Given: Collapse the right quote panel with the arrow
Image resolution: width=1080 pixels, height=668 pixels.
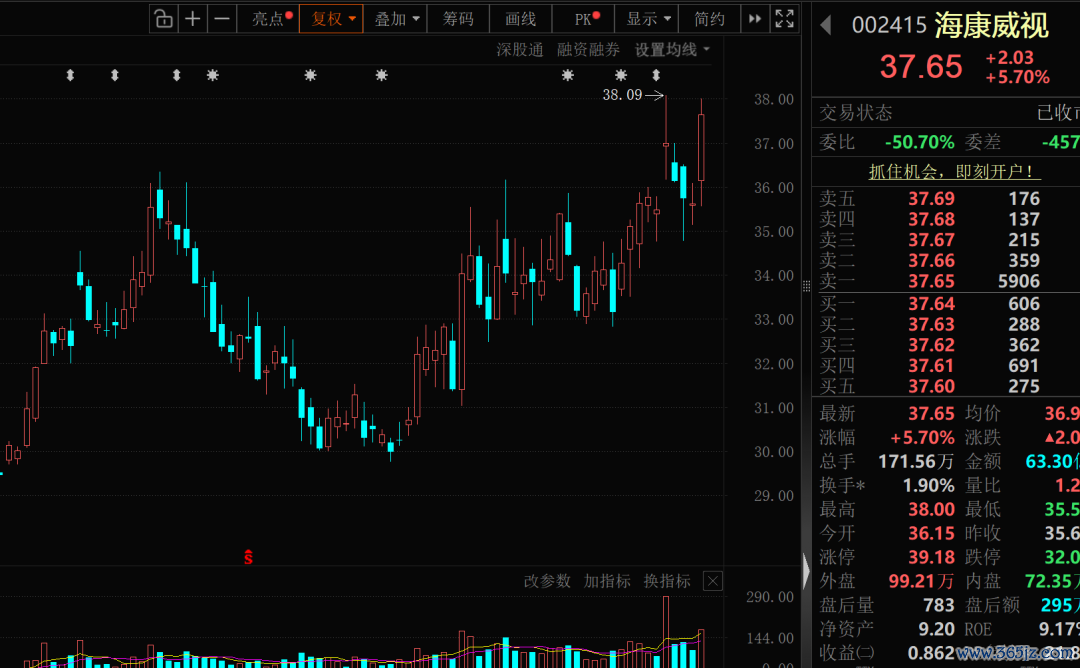Looking at the screenshot, I should tap(806, 570).
